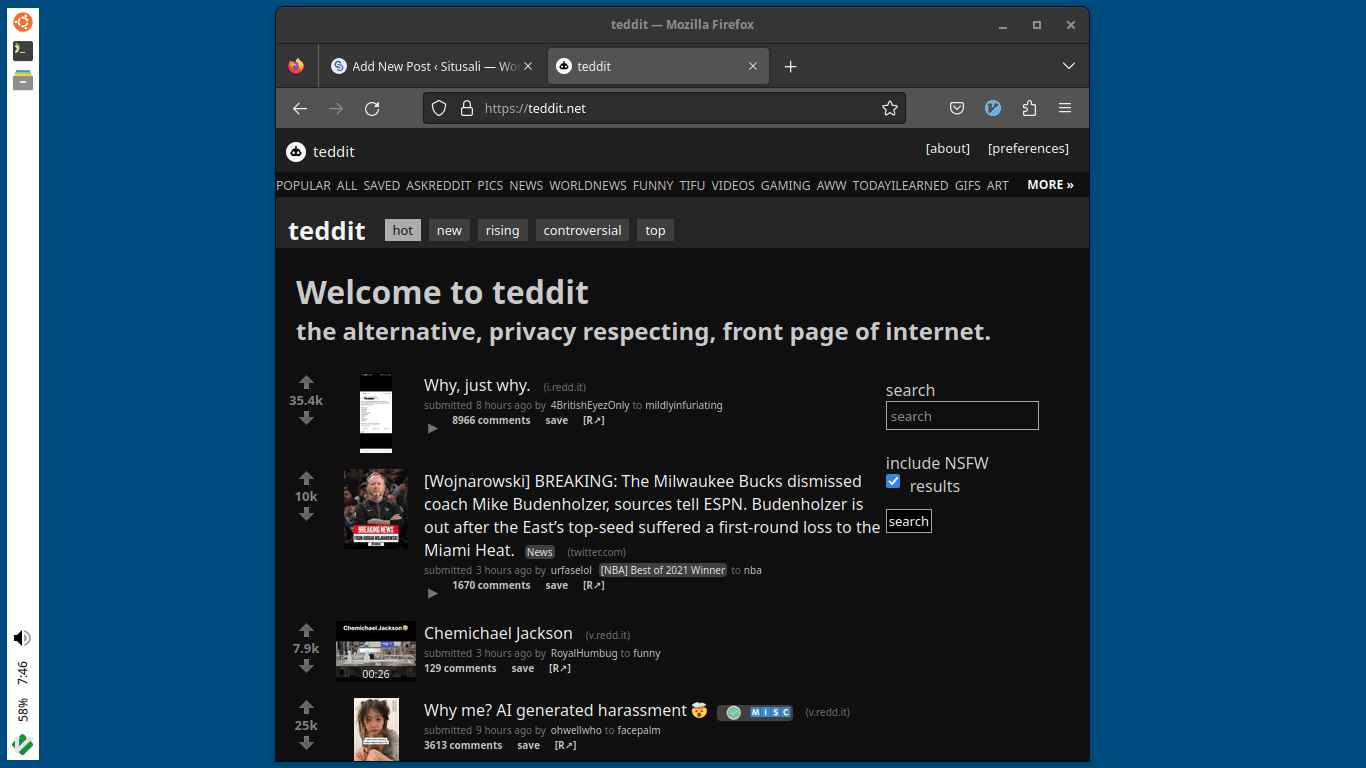Open the Firefox extensions puzzle icon
Viewport: 1366px width, 768px height.
[1029, 108]
